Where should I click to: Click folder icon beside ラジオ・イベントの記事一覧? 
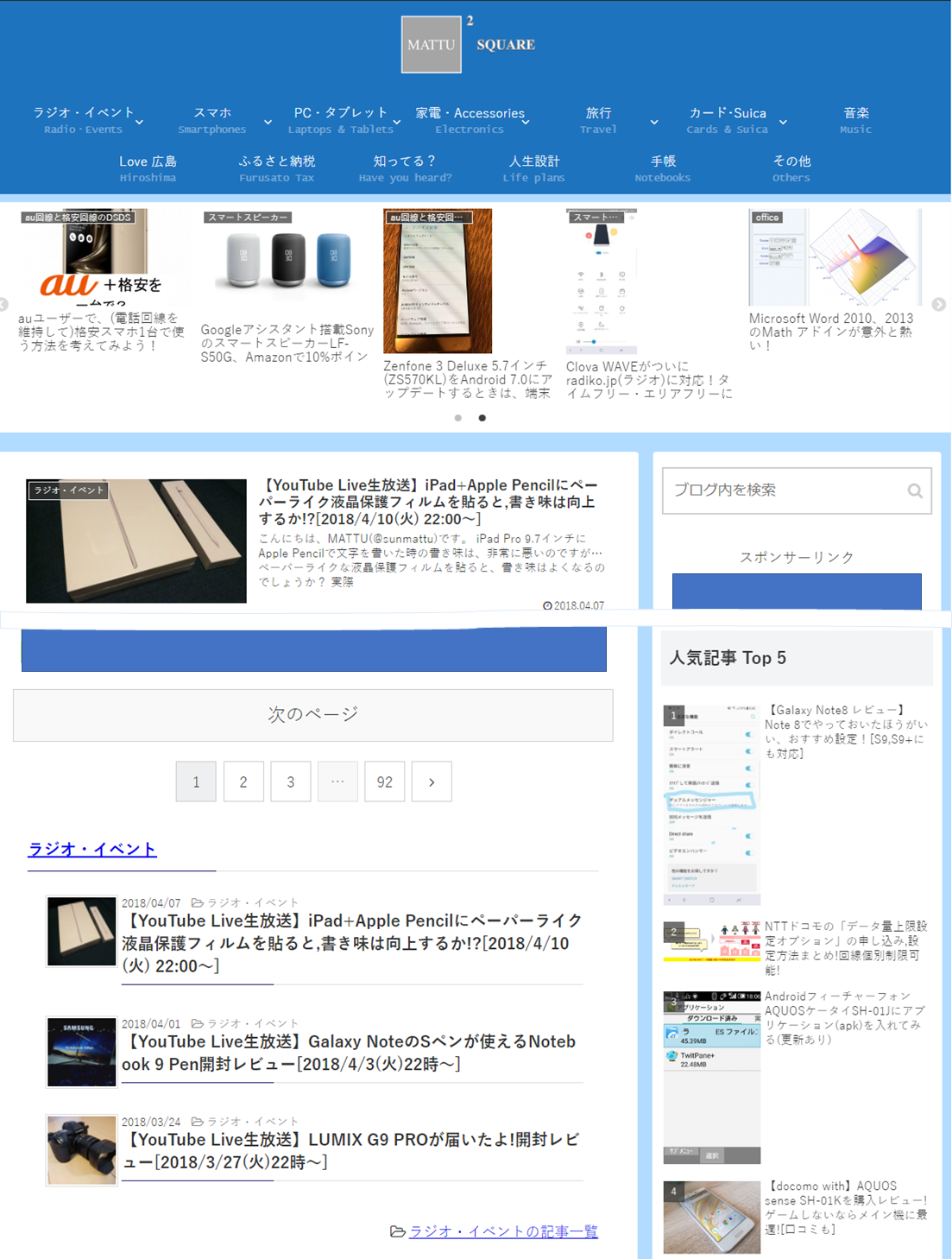coord(398,1231)
